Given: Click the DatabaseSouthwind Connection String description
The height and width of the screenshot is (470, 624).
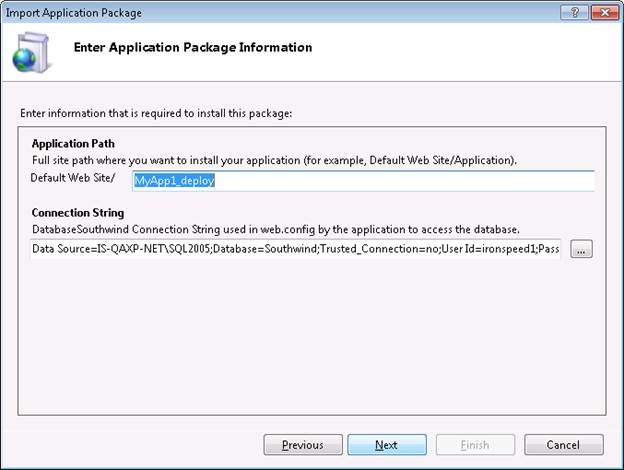Looking at the screenshot, I should 276,230.
